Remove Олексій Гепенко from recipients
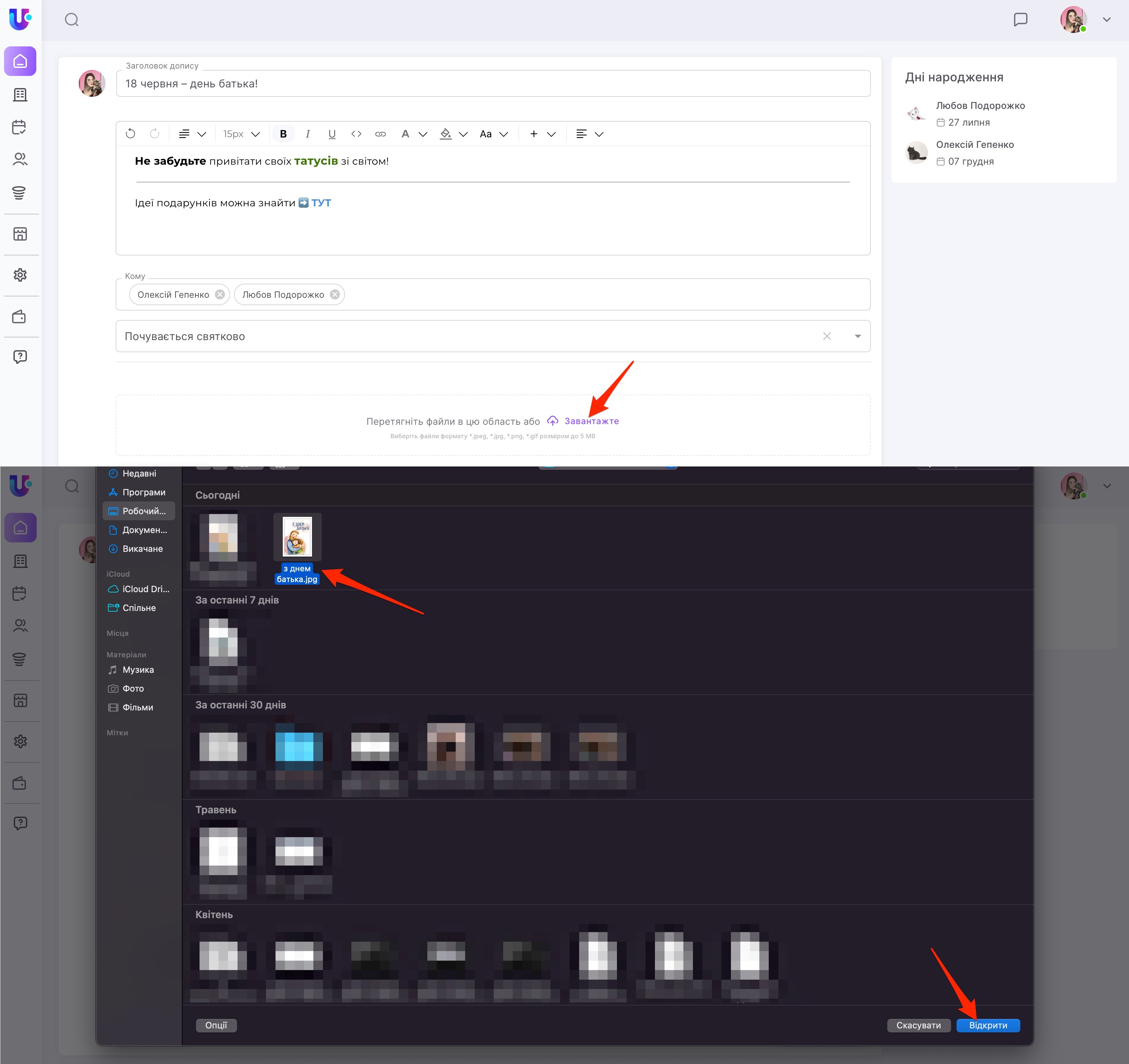 click(x=220, y=295)
